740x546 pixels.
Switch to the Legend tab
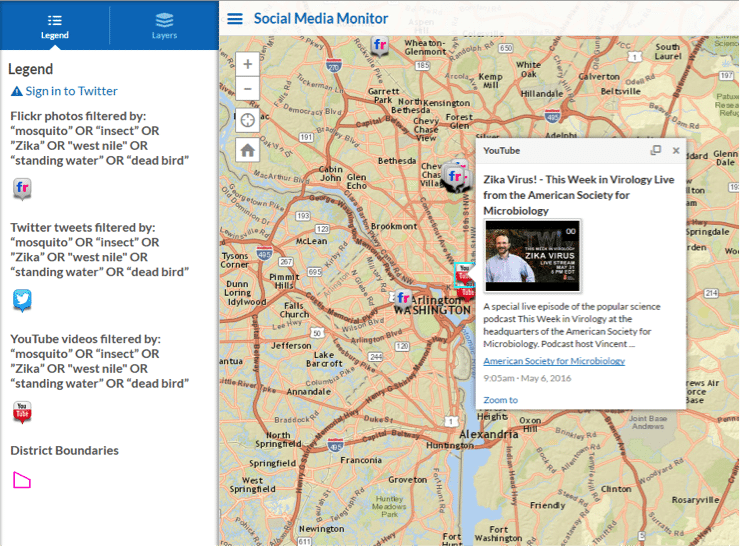pos(55,26)
